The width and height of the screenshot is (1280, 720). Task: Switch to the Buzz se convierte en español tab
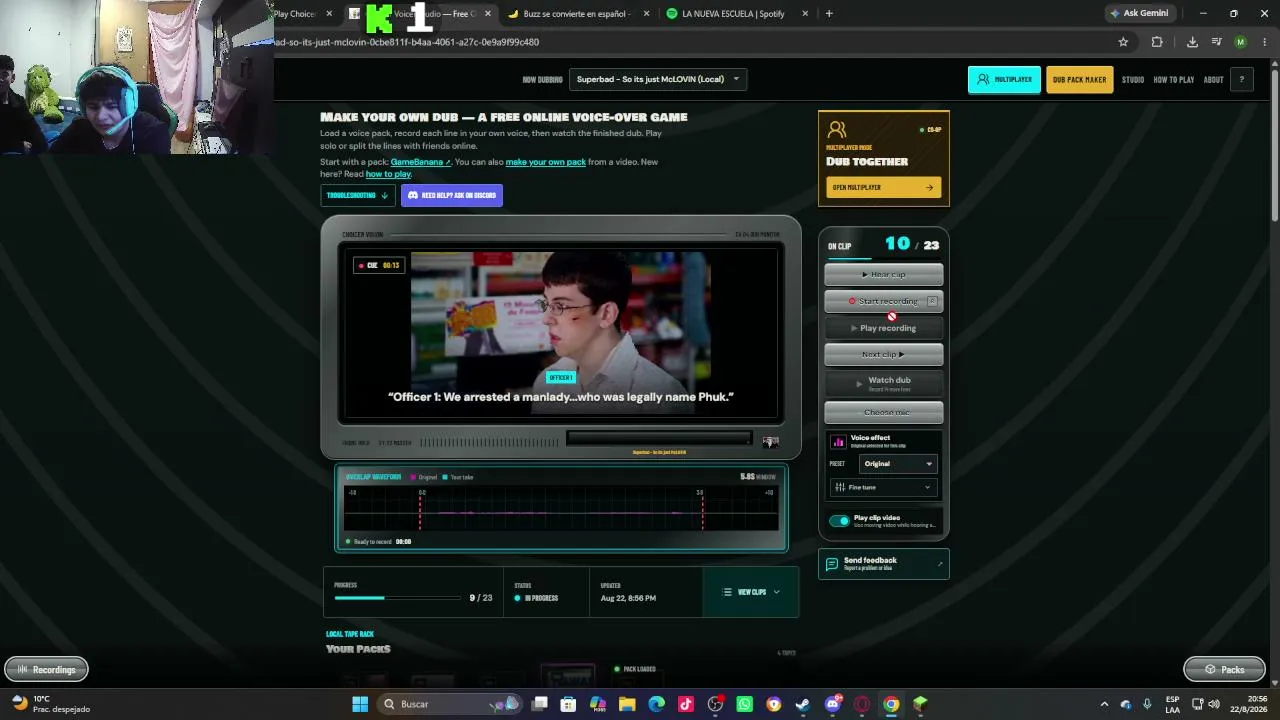pos(580,14)
